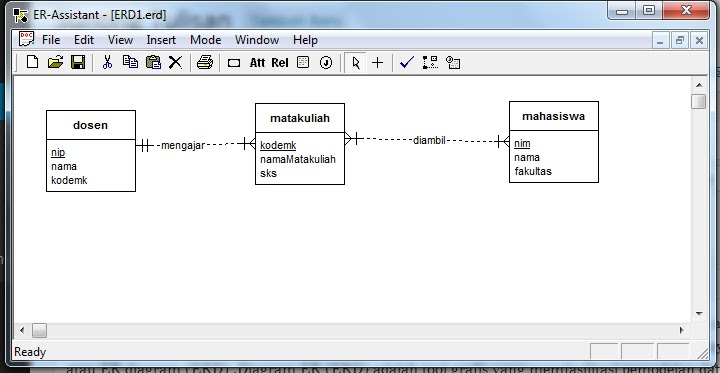The height and width of the screenshot is (373, 720).
Task: Minimize the inner ERD1 document window
Action: click(x=660, y=41)
